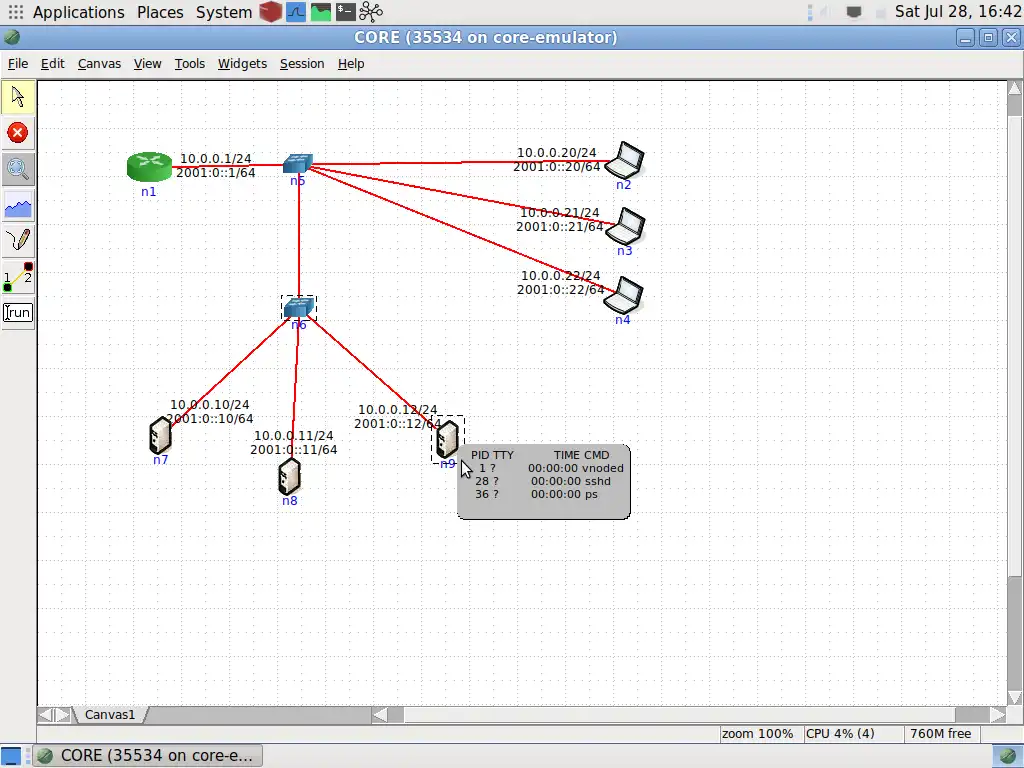Activate the magnifier observer widget tool
Viewport: 1024px width, 768px height.
[17, 168]
